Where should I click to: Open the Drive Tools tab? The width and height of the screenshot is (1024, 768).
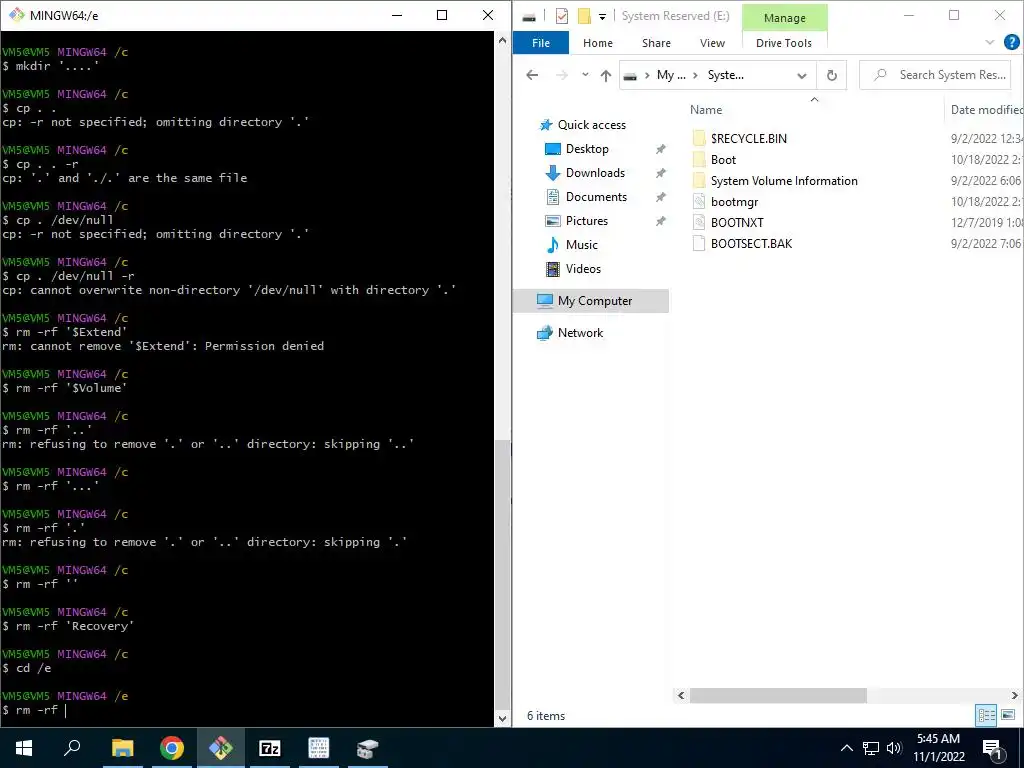(784, 42)
